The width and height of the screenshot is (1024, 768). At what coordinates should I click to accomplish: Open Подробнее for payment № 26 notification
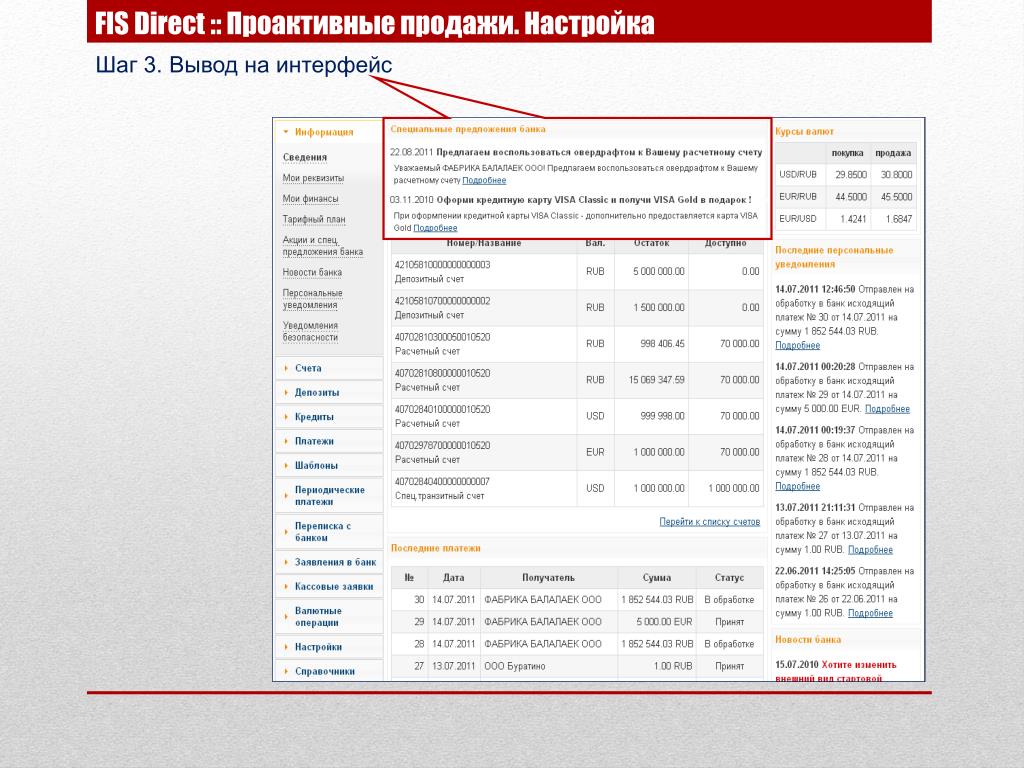[x=871, y=613]
